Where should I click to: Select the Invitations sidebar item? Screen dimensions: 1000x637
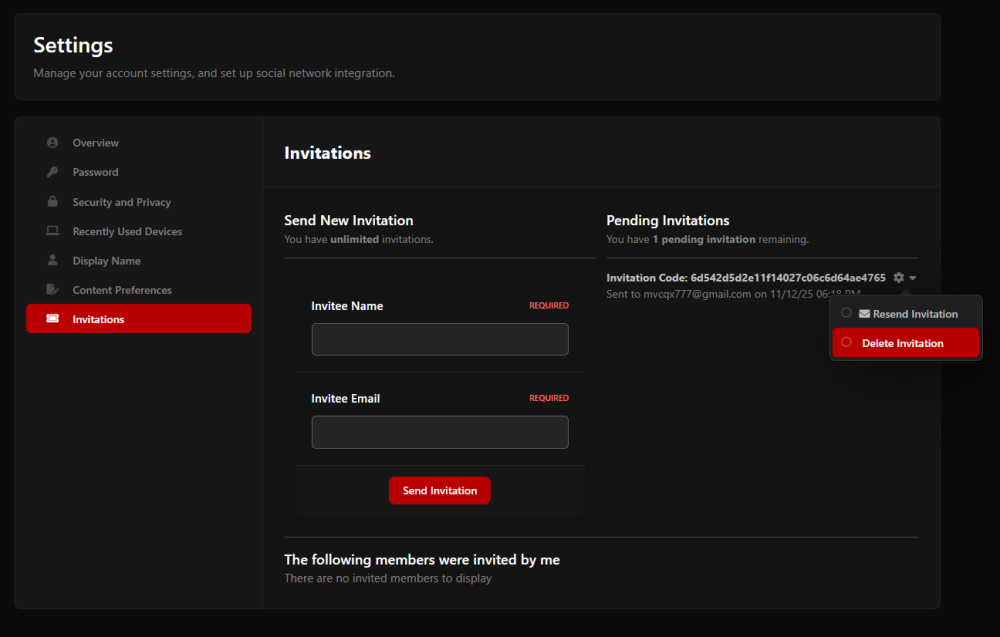[x=138, y=319]
